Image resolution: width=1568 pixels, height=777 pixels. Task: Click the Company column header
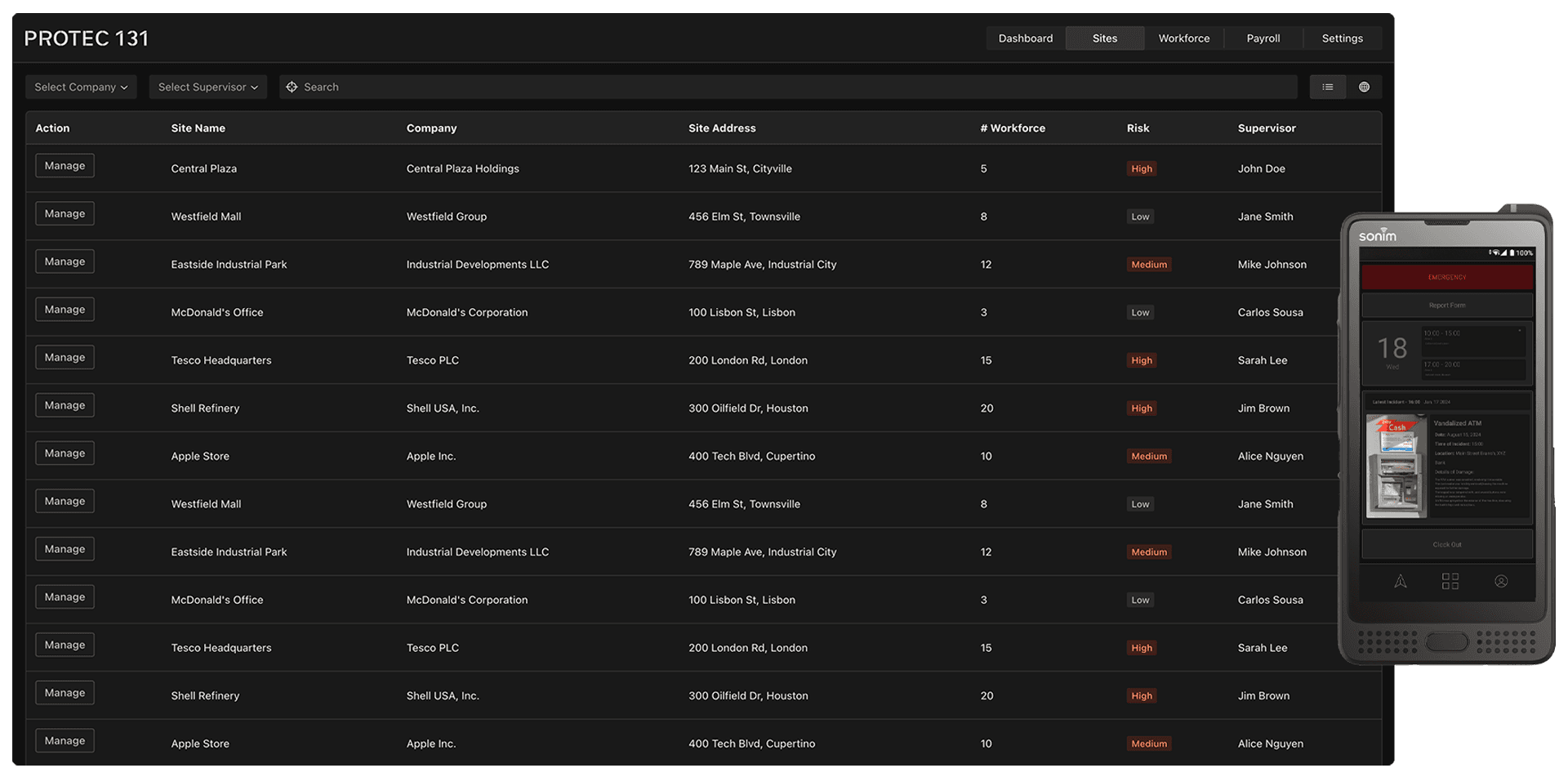pyautogui.click(x=432, y=128)
